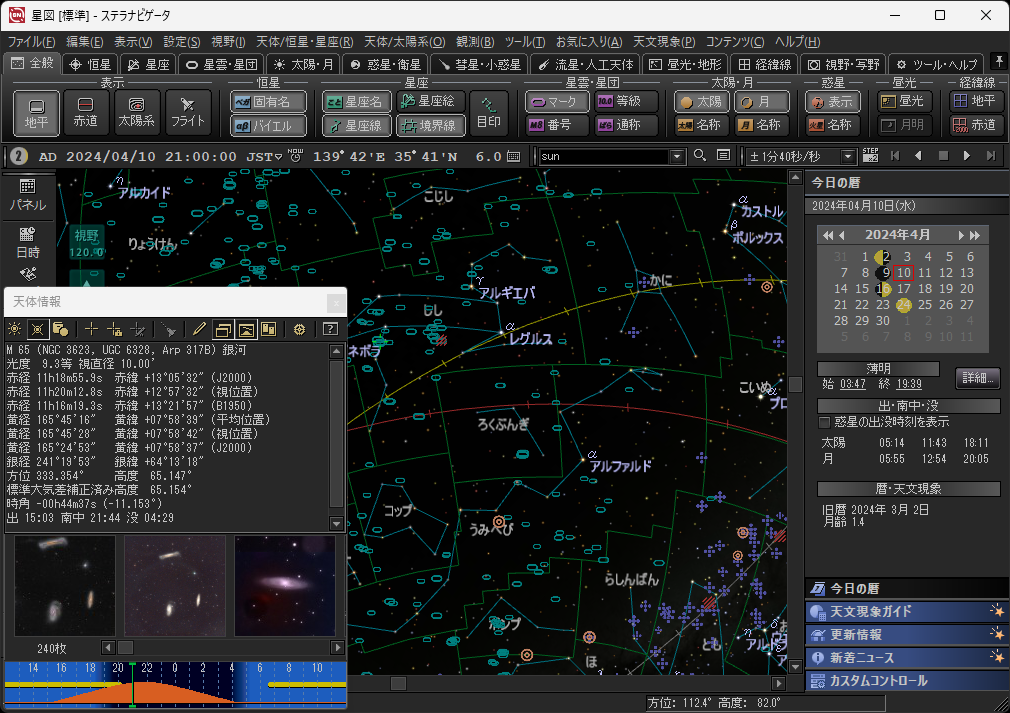Click the help question-mark icon in 天体情報
1010x713 pixels.
(329, 328)
